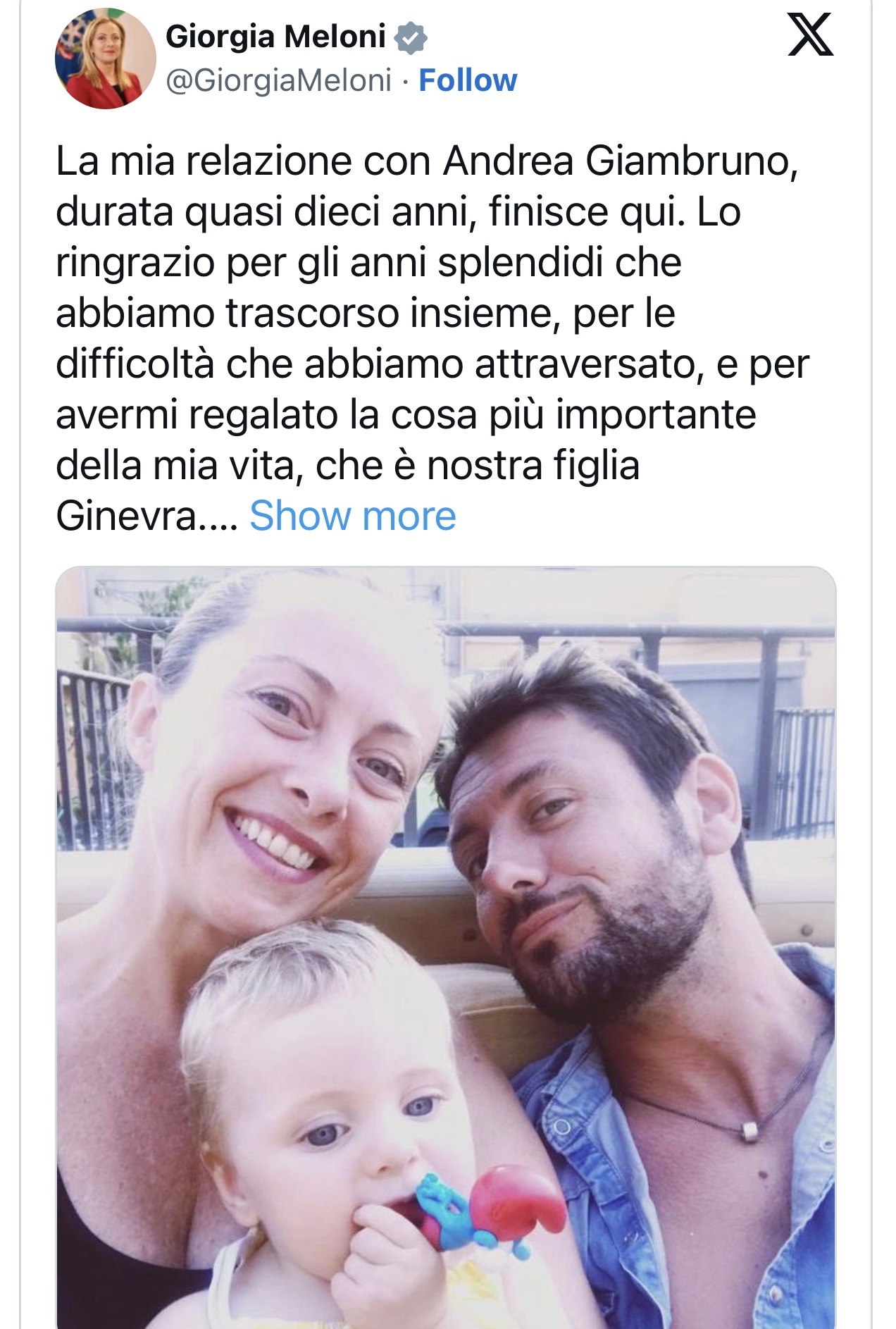Click the necklace pendant in the photo

click(x=750, y=1132)
